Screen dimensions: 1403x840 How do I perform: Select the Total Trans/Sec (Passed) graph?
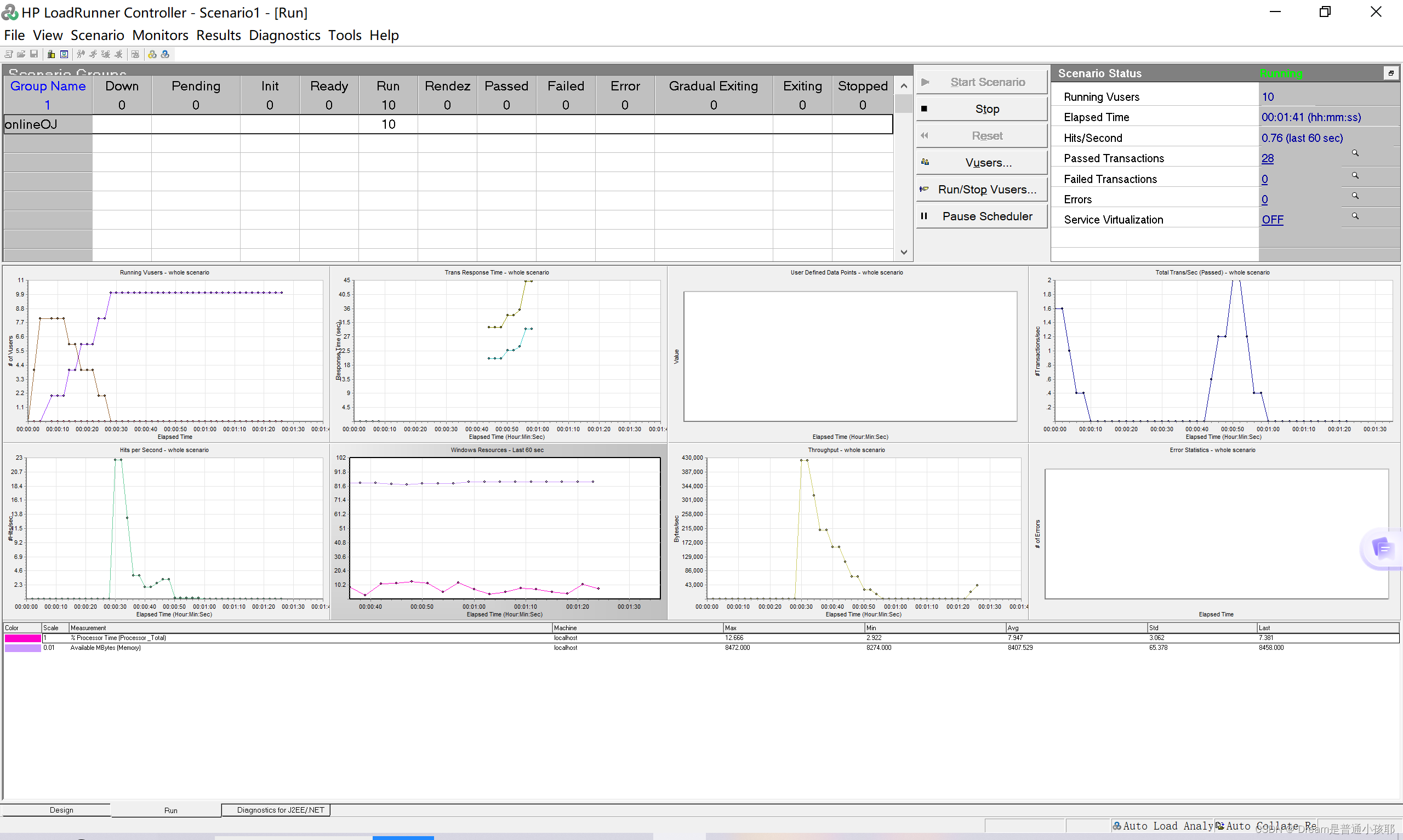(1214, 354)
